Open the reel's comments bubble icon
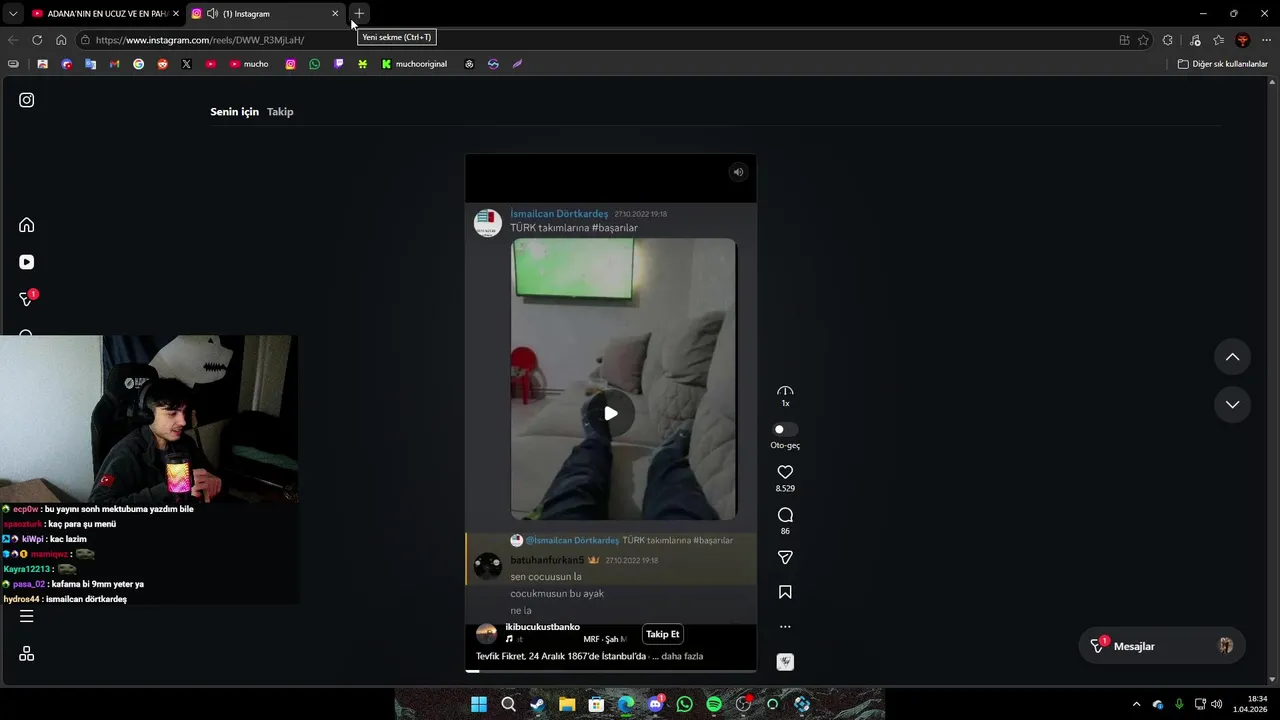 coord(785,515)
